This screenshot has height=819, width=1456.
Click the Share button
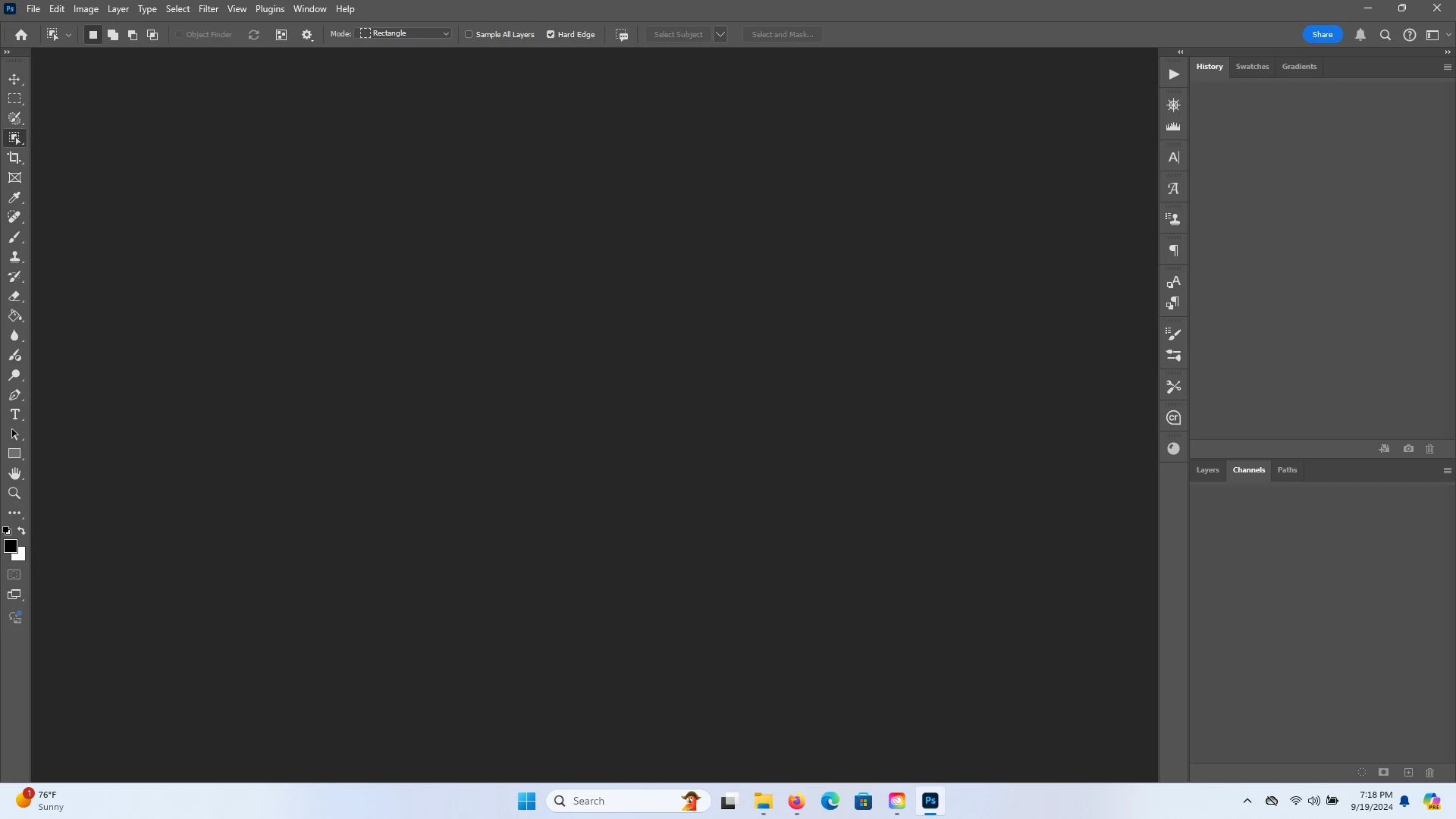1322,34
